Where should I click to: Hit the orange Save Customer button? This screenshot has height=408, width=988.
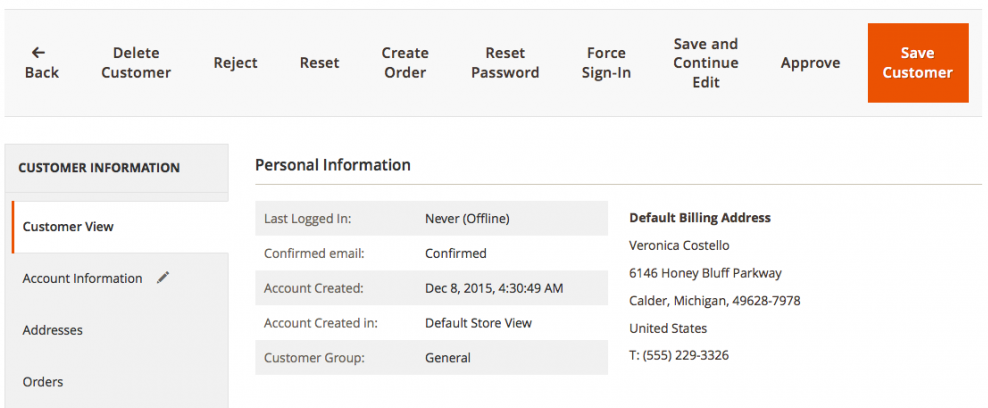coord(917,63)
